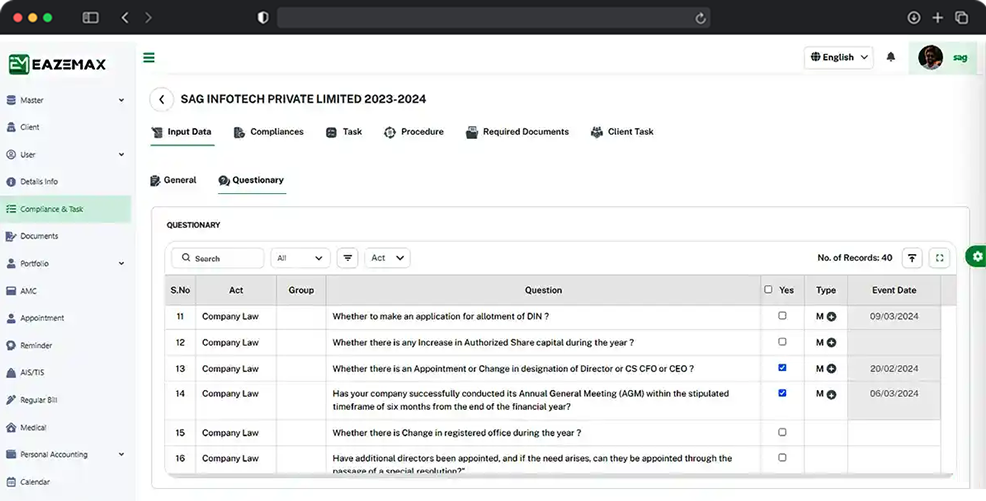Uncheck Yes for Appointment or Change of Director
986x501 pixels.
point(782,368)
